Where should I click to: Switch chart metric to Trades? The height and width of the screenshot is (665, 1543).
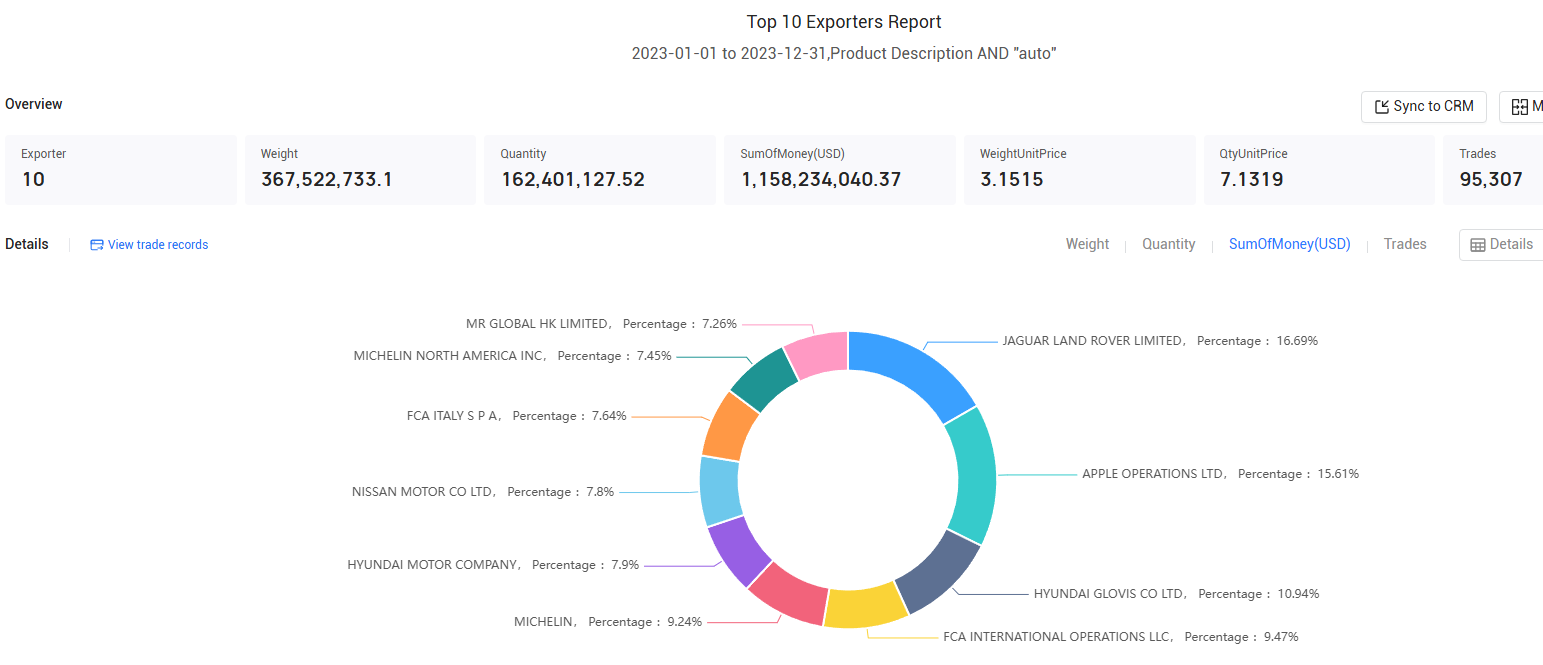1405,244
